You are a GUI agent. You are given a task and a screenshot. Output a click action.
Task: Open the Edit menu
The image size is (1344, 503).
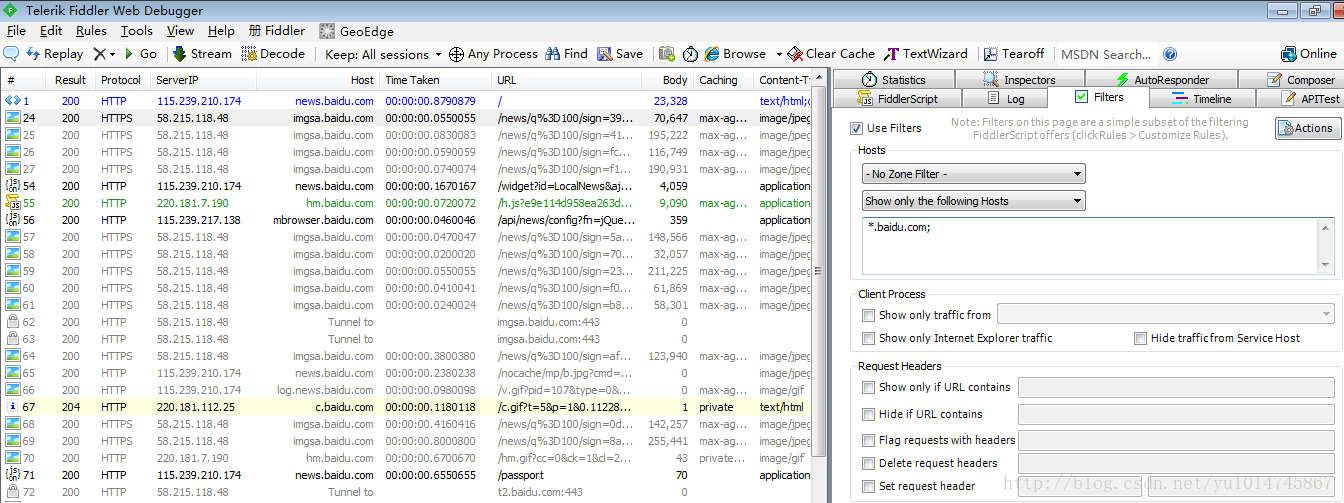coord(51,31)
